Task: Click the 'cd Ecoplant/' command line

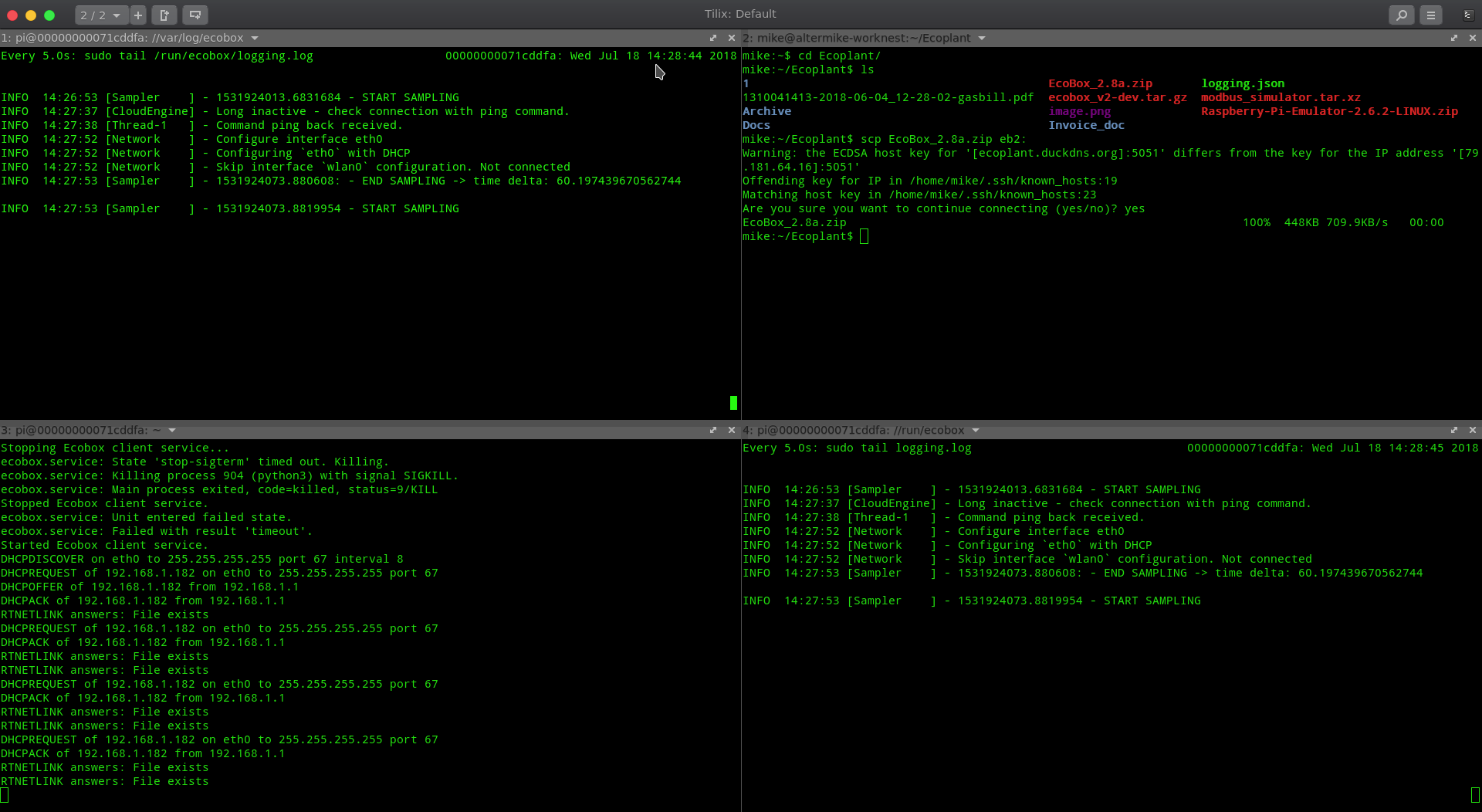Action: click(839, 56)
